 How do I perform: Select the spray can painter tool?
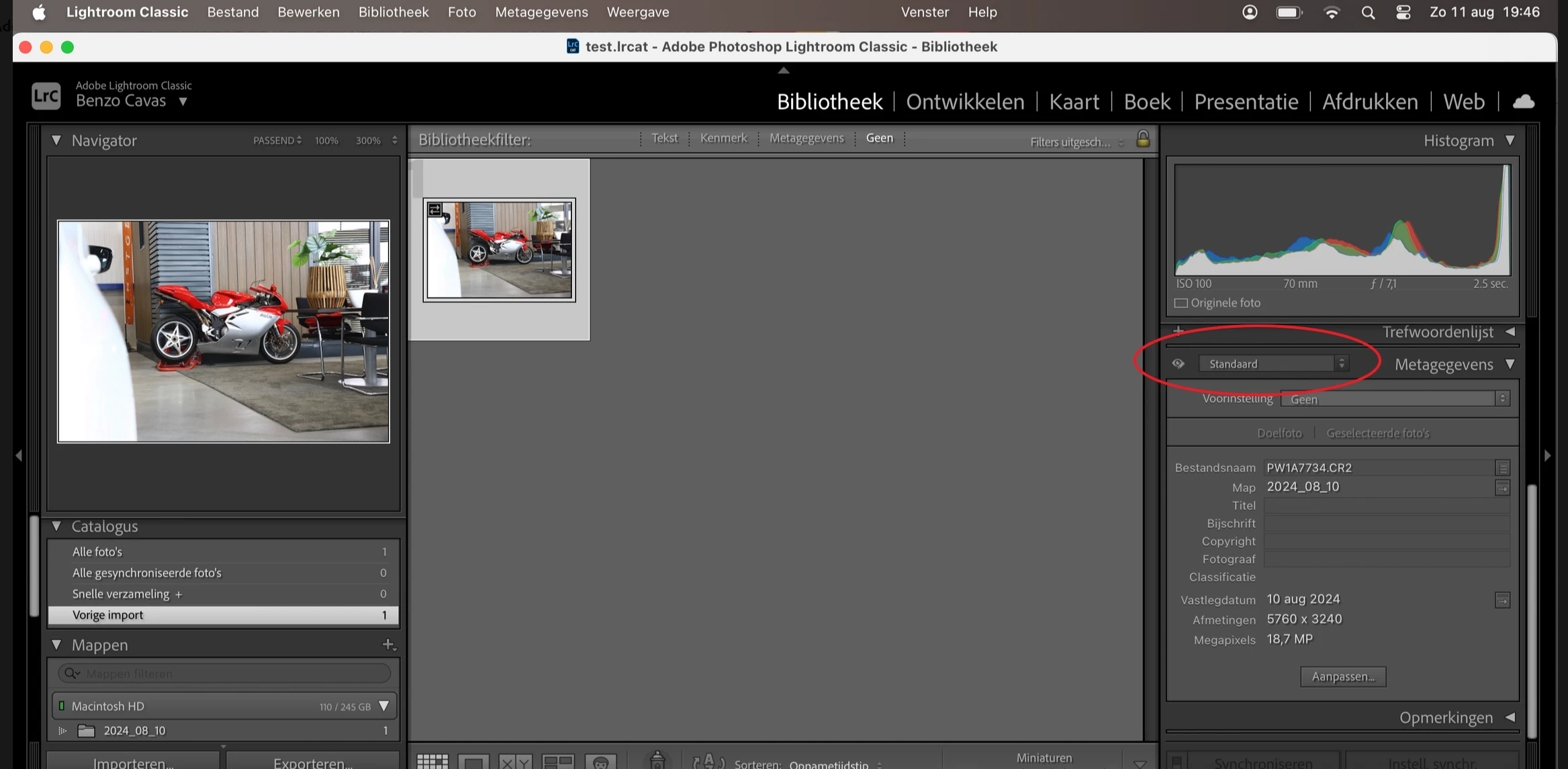[657, 760]
